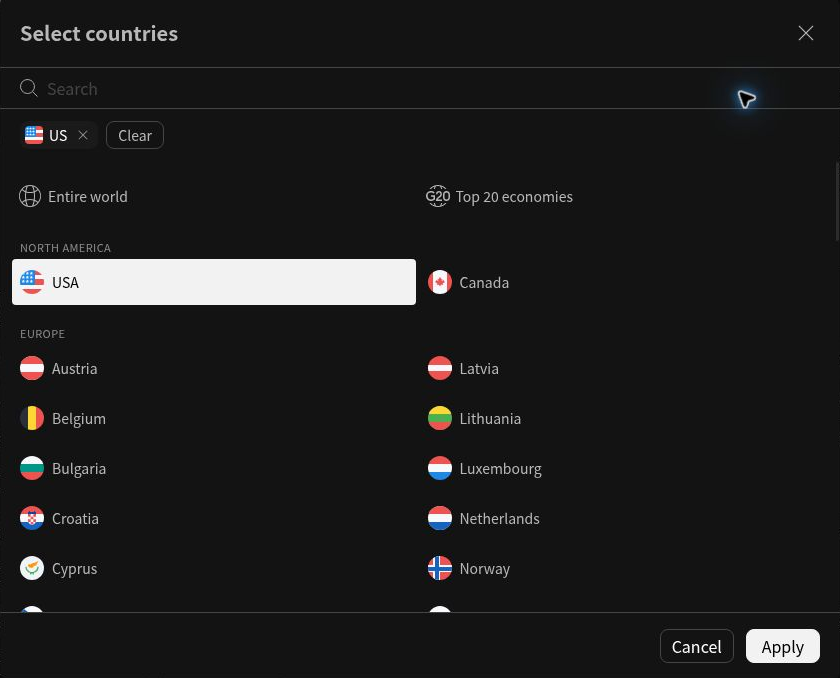Image resolution: width=840 pixels, height=678 pixels.
Task: Click the Latvia flag icon
Action: pos(440,368)
